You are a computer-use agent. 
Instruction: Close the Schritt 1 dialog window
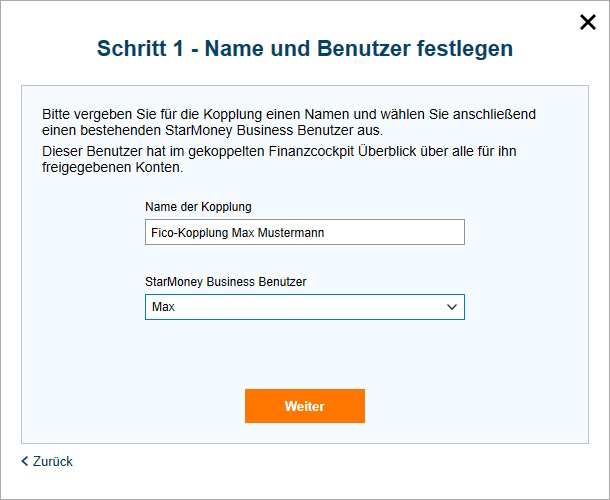click(x=588, y=23)
